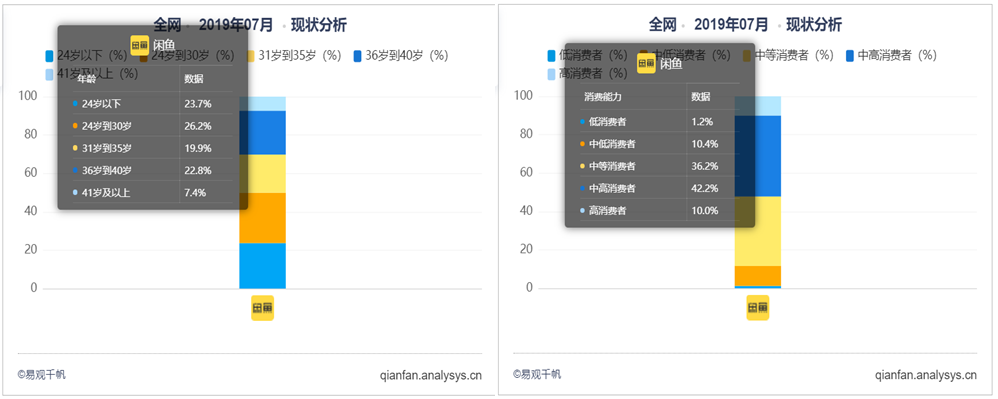The image size is (998, 399).
Task: Click the 1.2% value in the consumption tooltip
Action: [x=703, y=121]
